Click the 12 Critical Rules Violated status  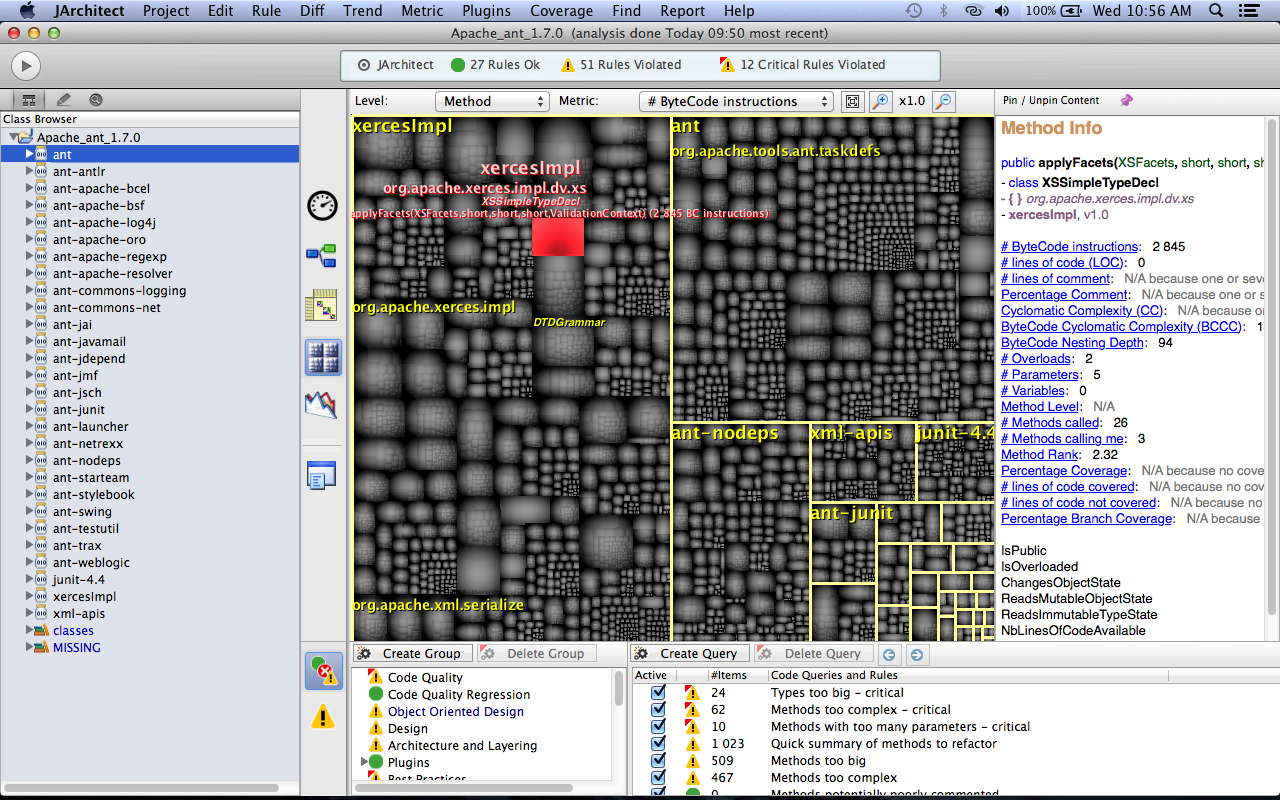802,65
